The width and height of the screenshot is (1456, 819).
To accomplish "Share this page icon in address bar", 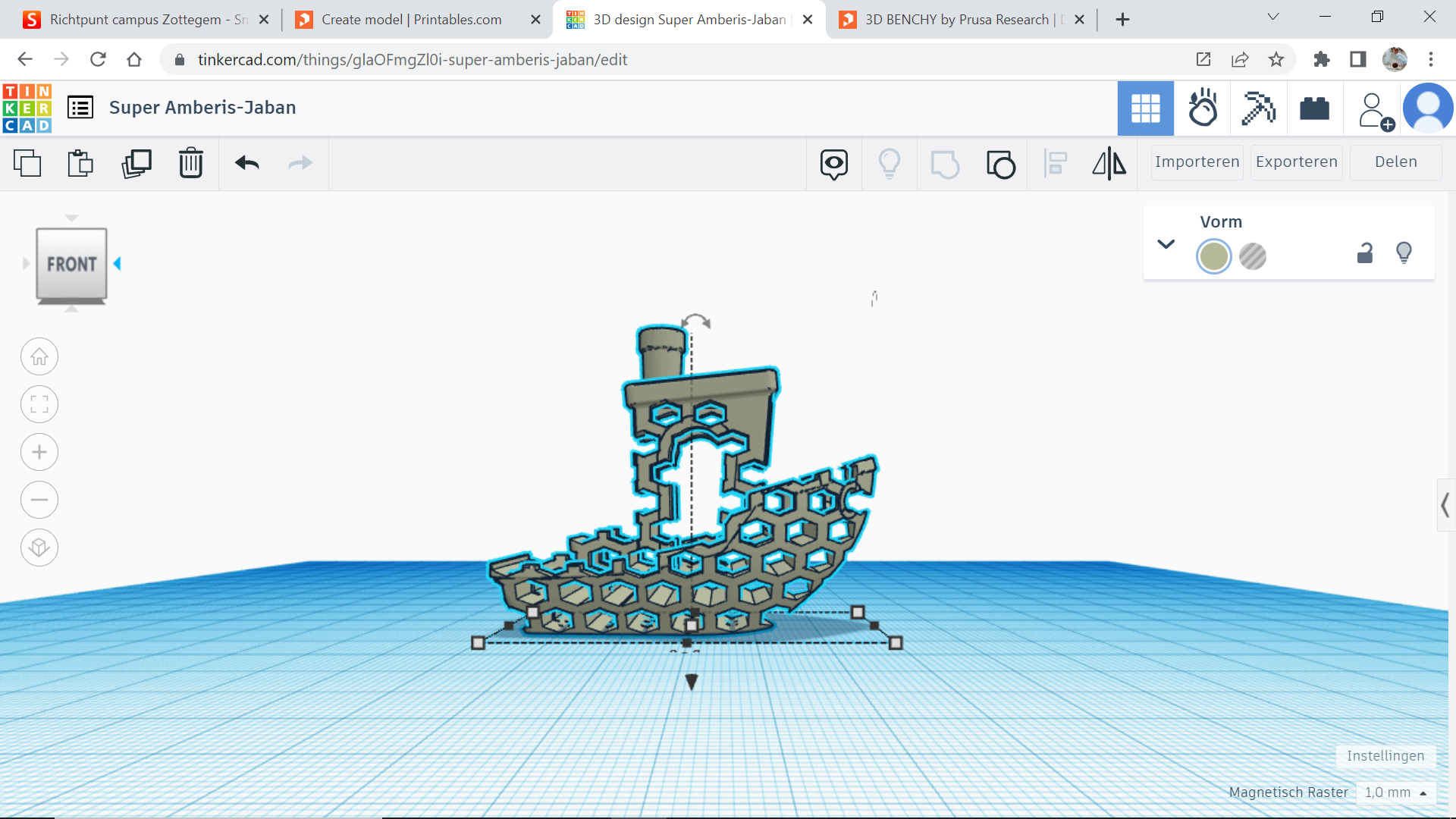I will pyautogui.click(x=1240, y=59).
